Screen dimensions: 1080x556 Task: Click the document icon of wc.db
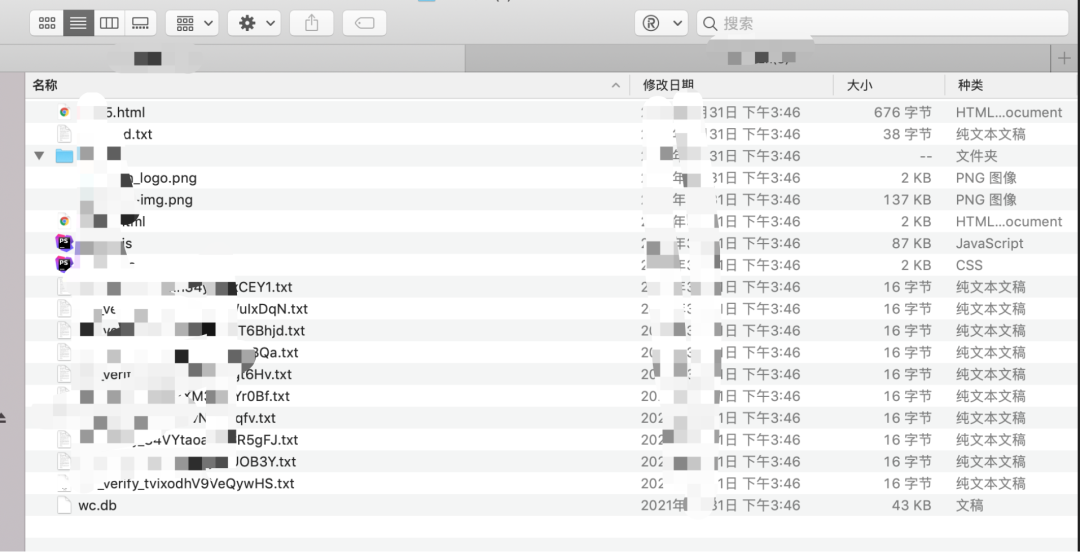tap(64, 506)
